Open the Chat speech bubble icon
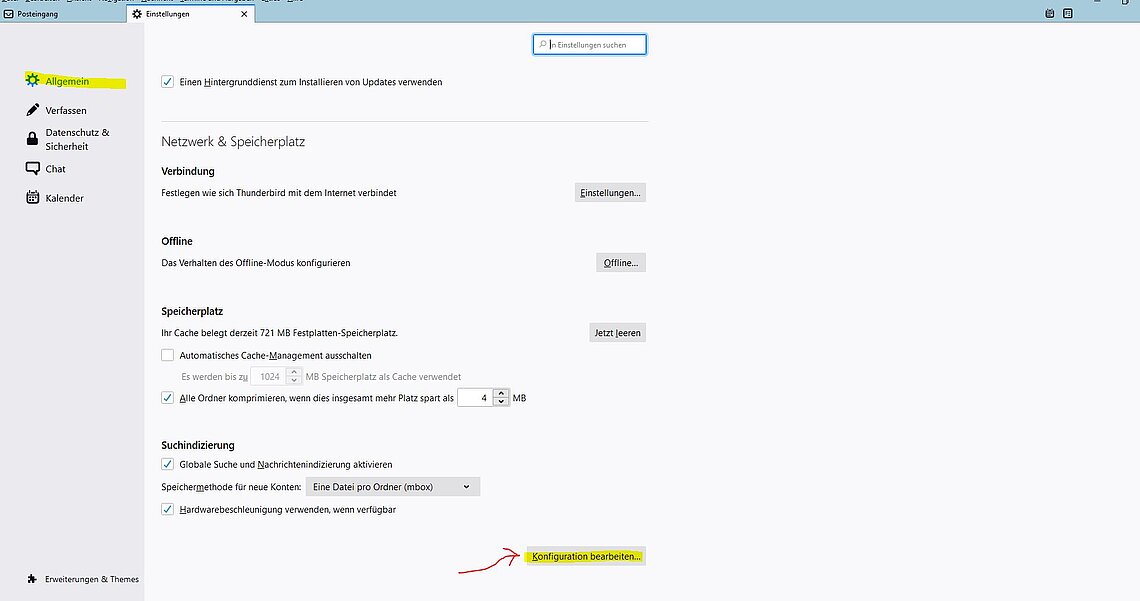Viewport: 1140px width, 601px height. click(x=32, y=169)
